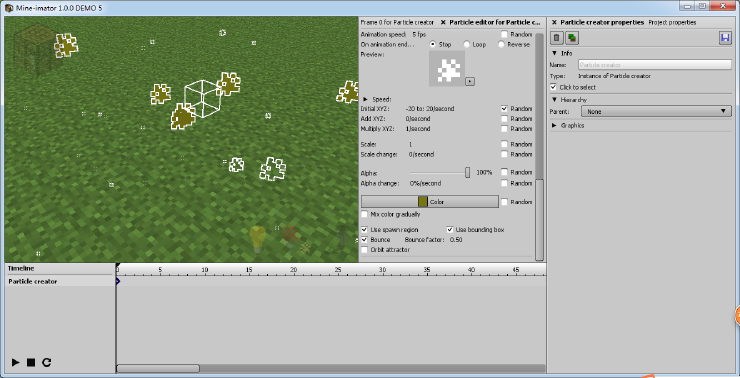
Task: Expand the Speed section triangle
Action: tap(365, 100)
